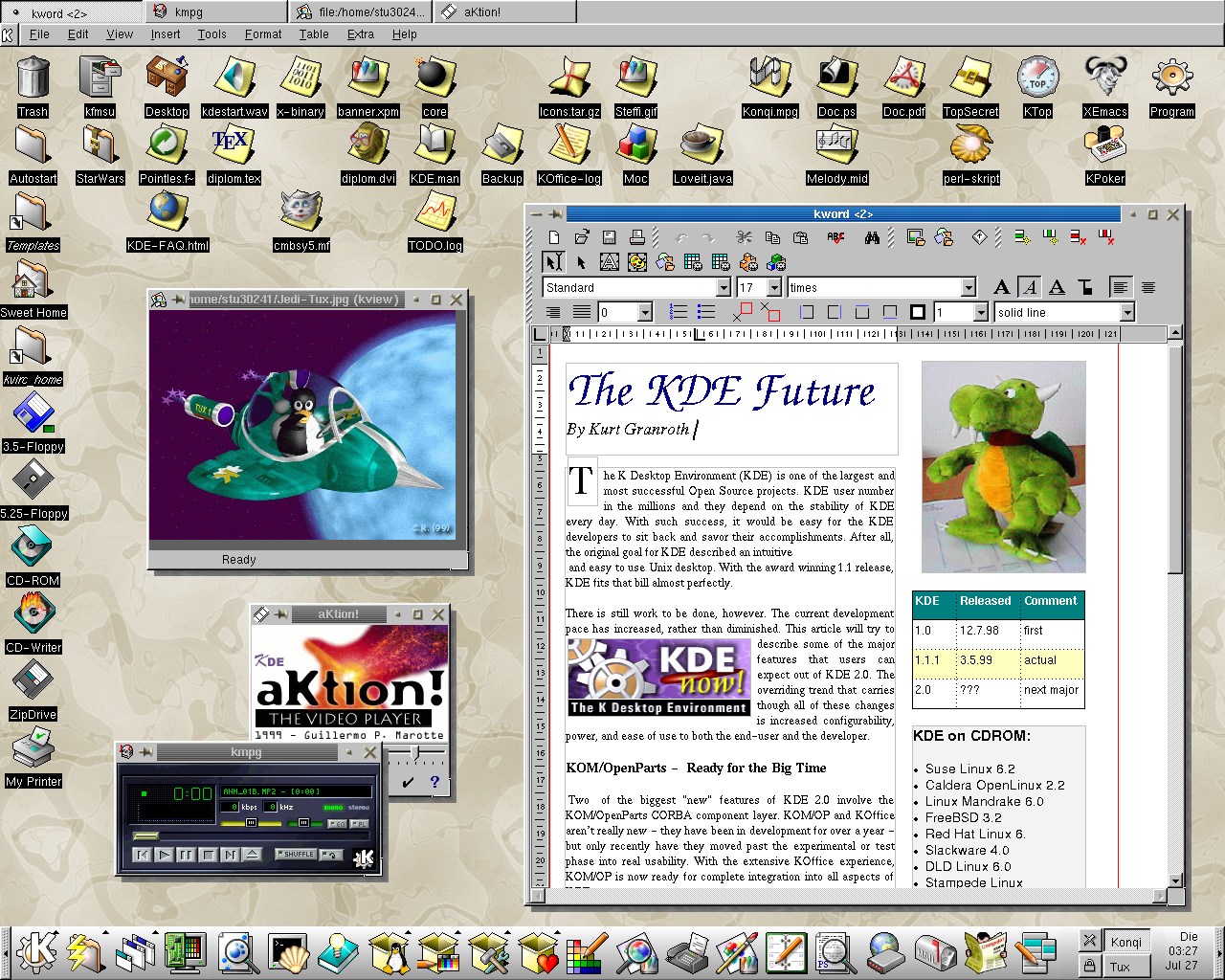Click the scissors Cut icon in KWord
Viewport: 1225px width, 980px height.
click(744, 237)
